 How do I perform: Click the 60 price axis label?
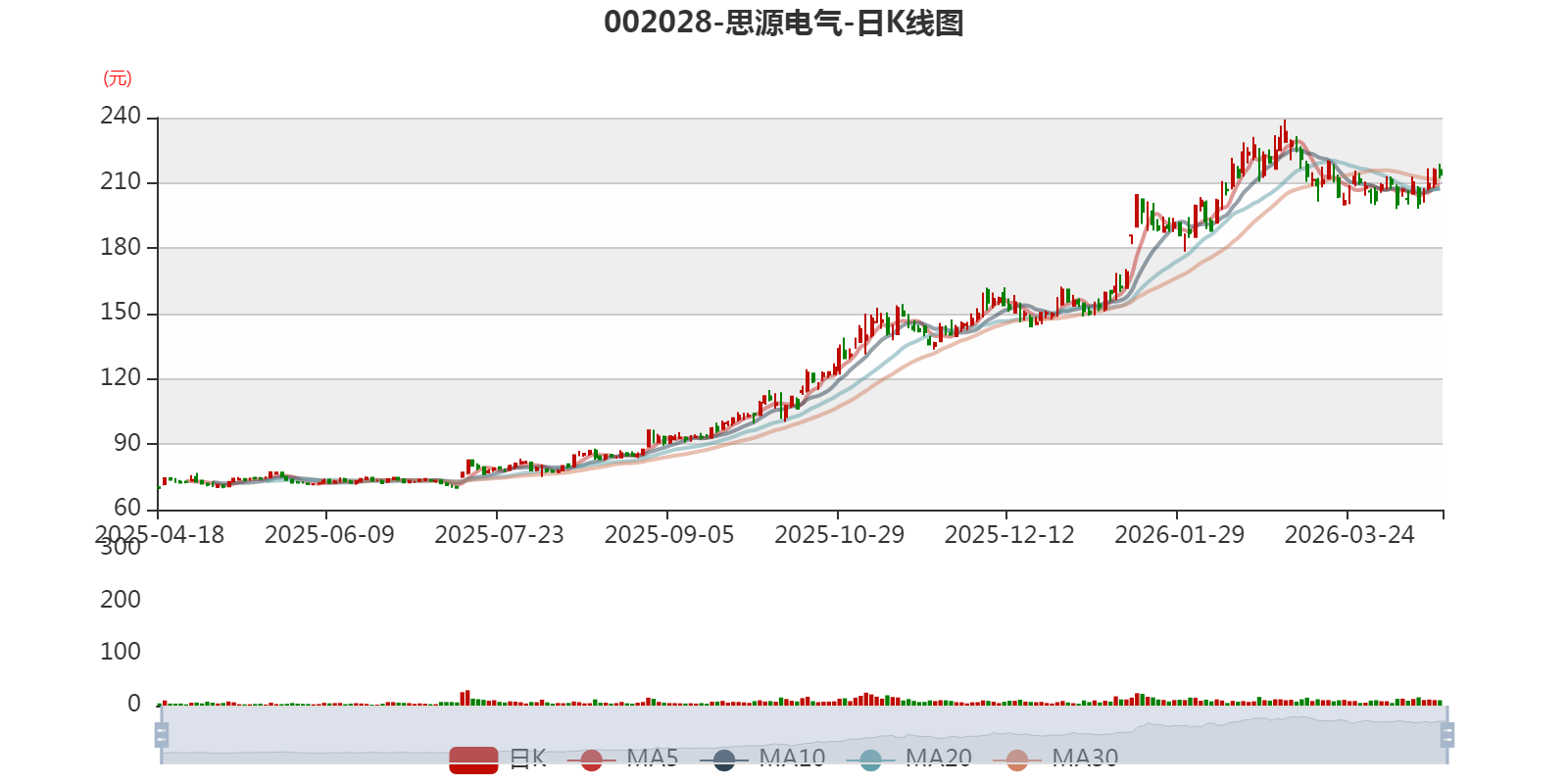tap(127, 508)
